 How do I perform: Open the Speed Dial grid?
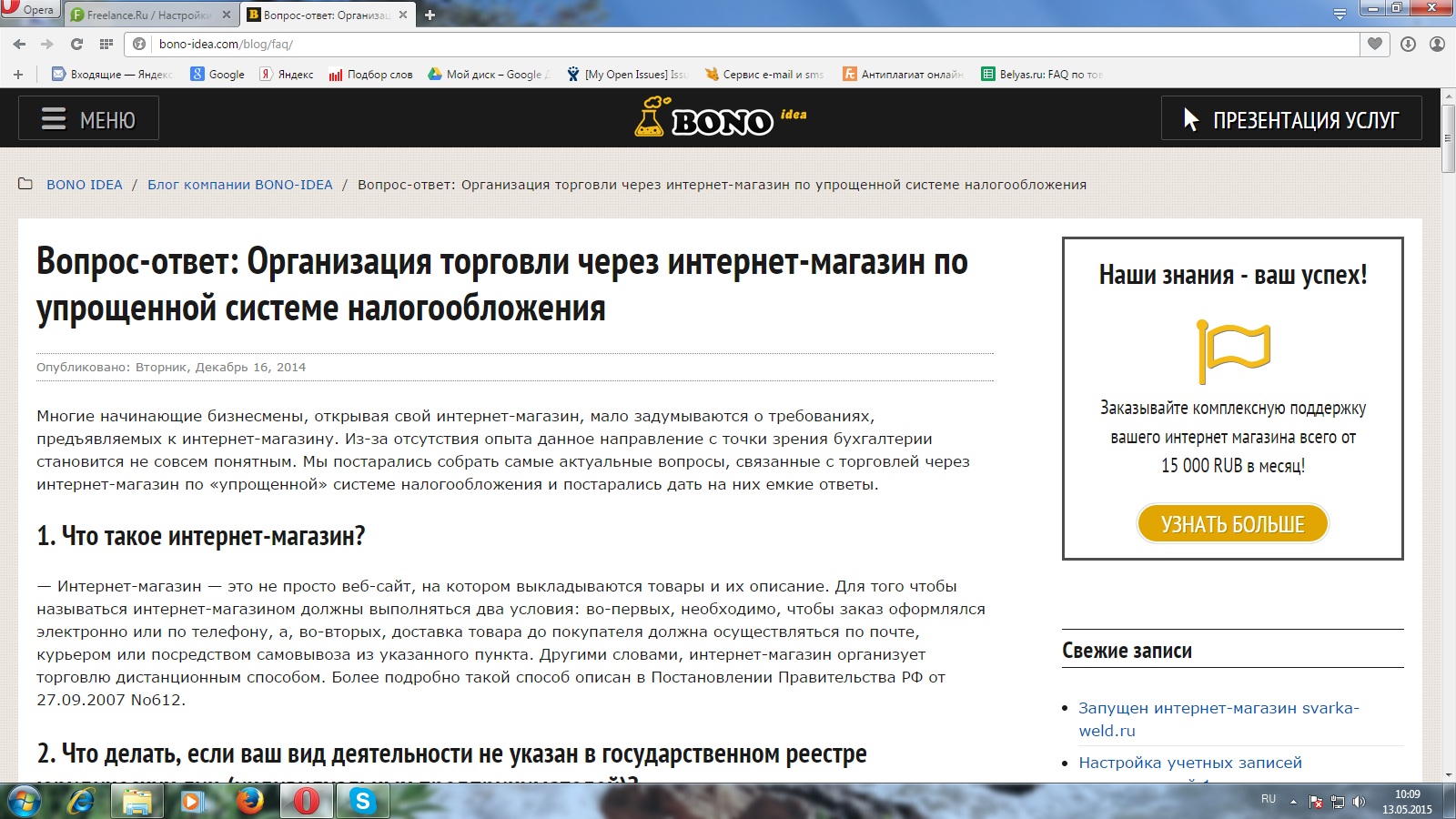pyautogui.click(x=106, y=44)
